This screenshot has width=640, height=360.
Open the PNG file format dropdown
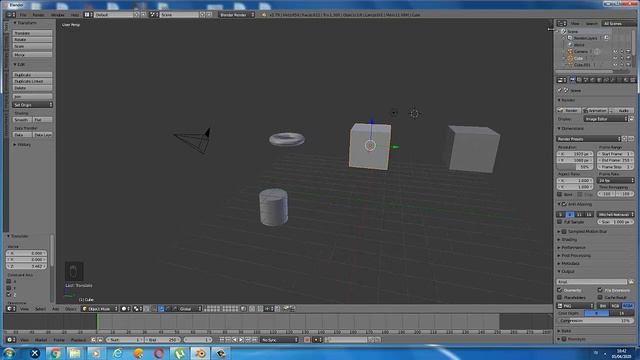(x=576, y=306)
